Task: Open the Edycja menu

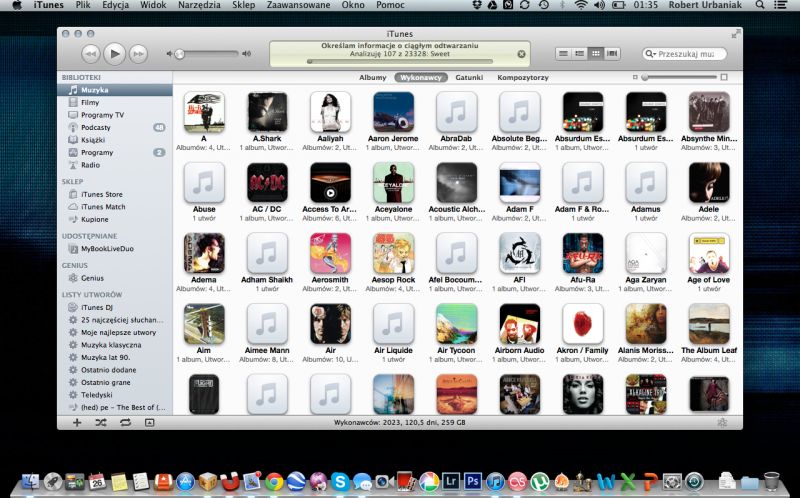Action: 115,5
